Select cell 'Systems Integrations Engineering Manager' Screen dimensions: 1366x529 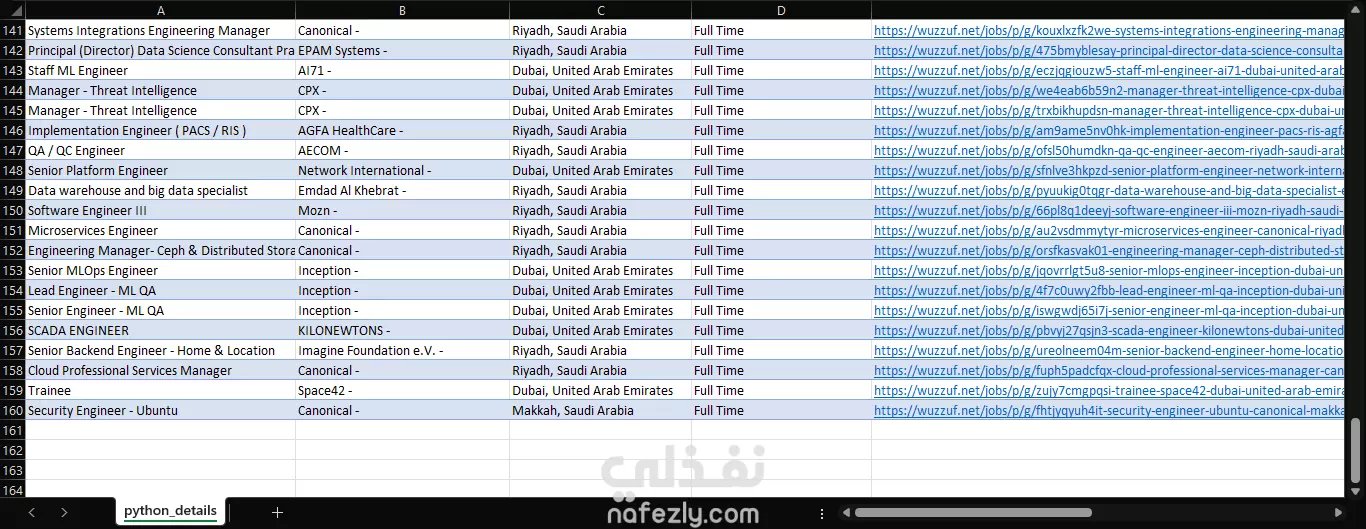161,30
